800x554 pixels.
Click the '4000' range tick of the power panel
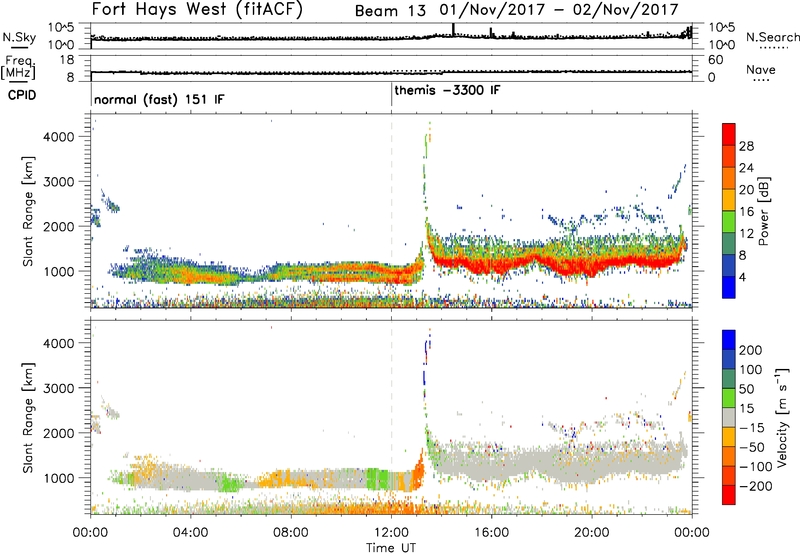(58, 137)
